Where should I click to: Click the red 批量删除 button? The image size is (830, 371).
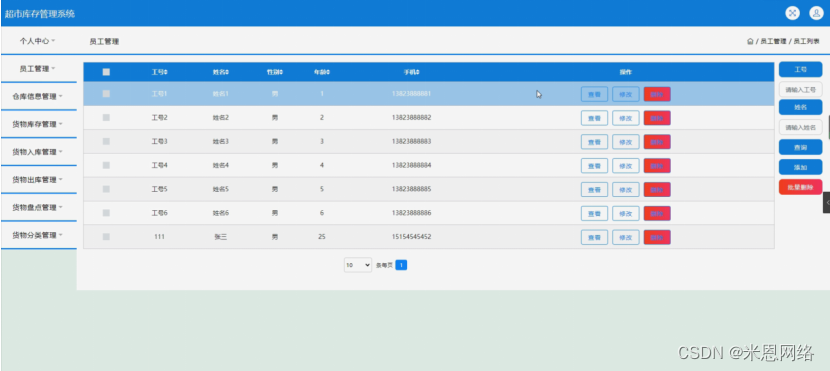(x=800, y=187)
